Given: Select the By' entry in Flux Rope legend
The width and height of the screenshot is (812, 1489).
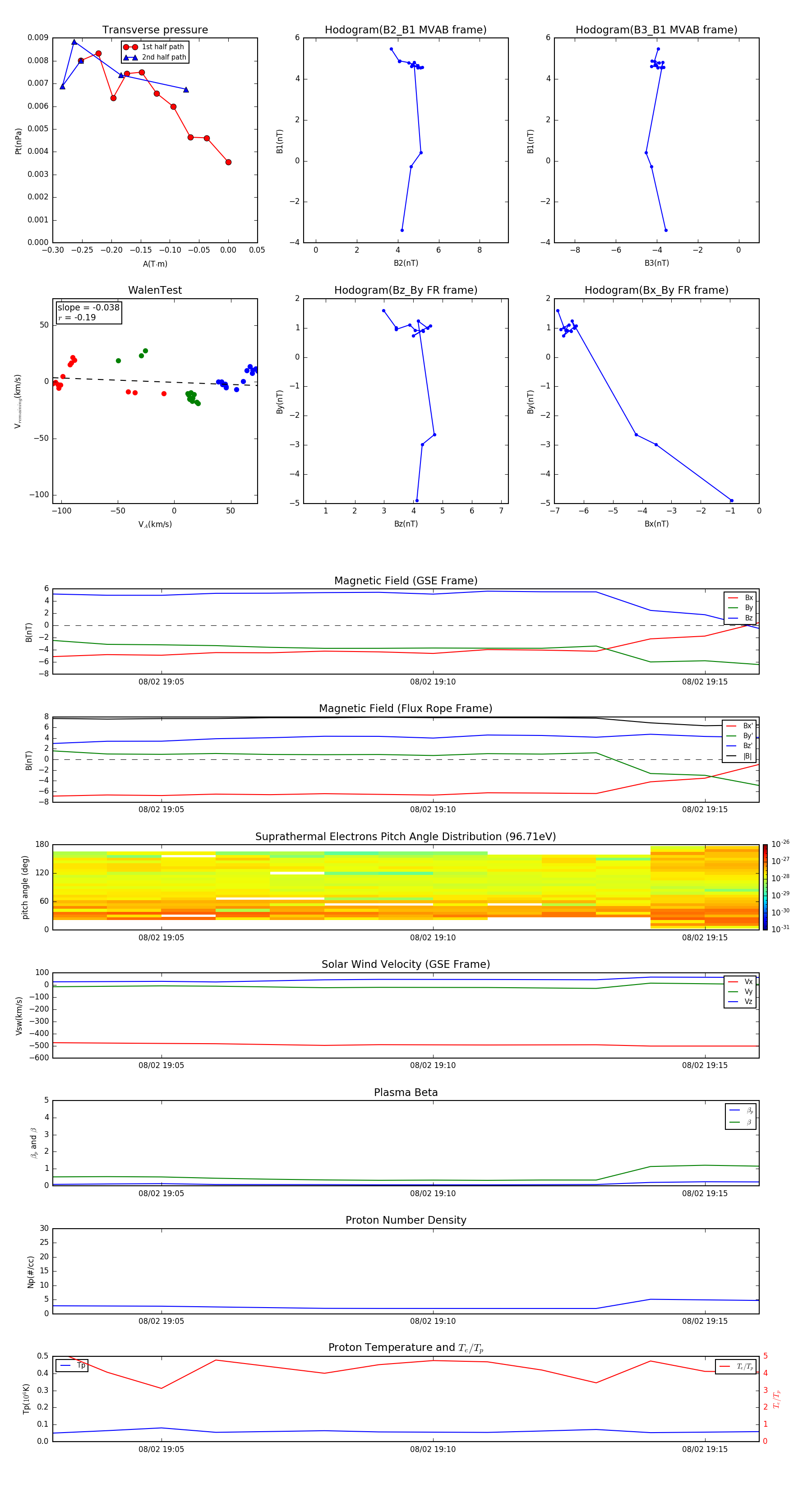Looking at the screenshot, I should tap(740, 736).
